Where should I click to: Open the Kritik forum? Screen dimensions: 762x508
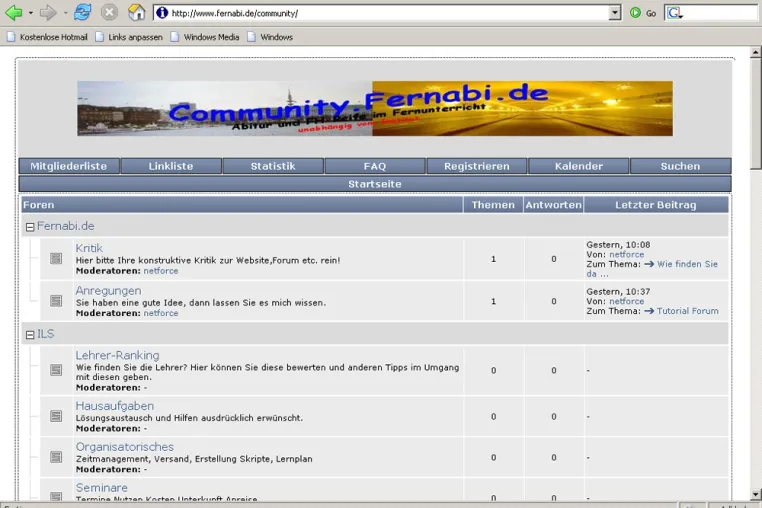[x=89, y=248]
